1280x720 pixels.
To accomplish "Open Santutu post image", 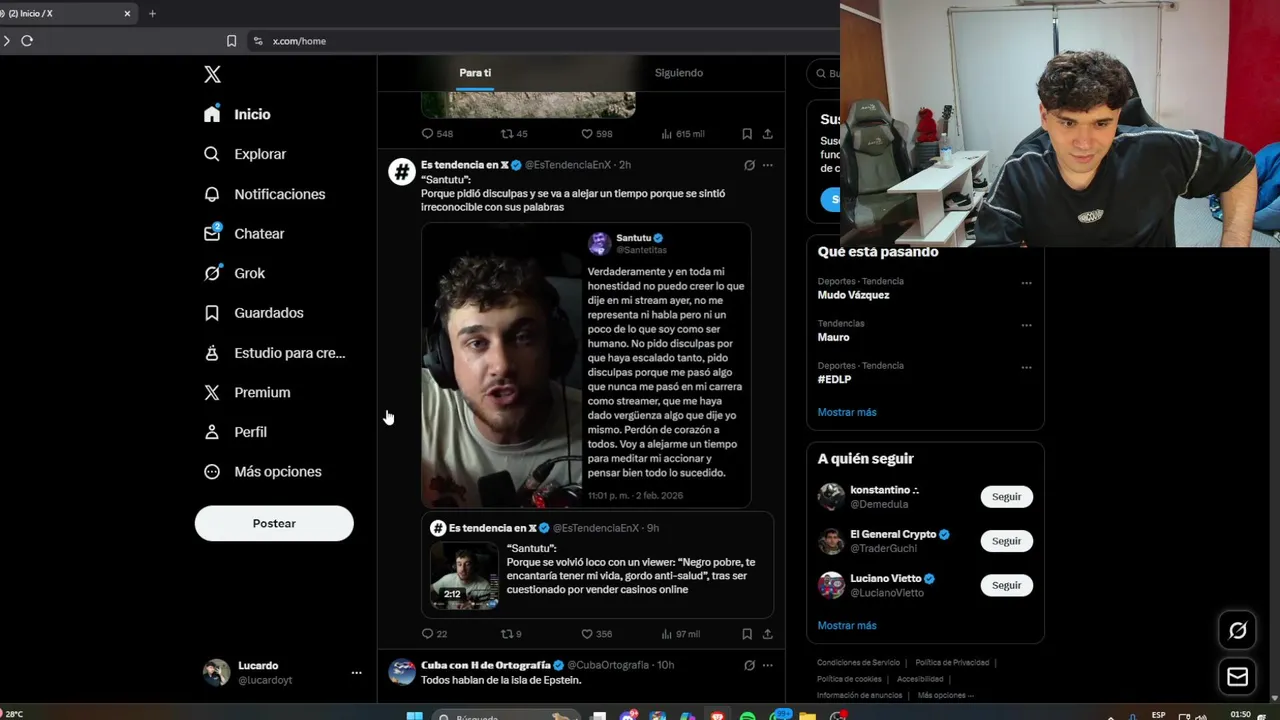I will tap(586, 365).
